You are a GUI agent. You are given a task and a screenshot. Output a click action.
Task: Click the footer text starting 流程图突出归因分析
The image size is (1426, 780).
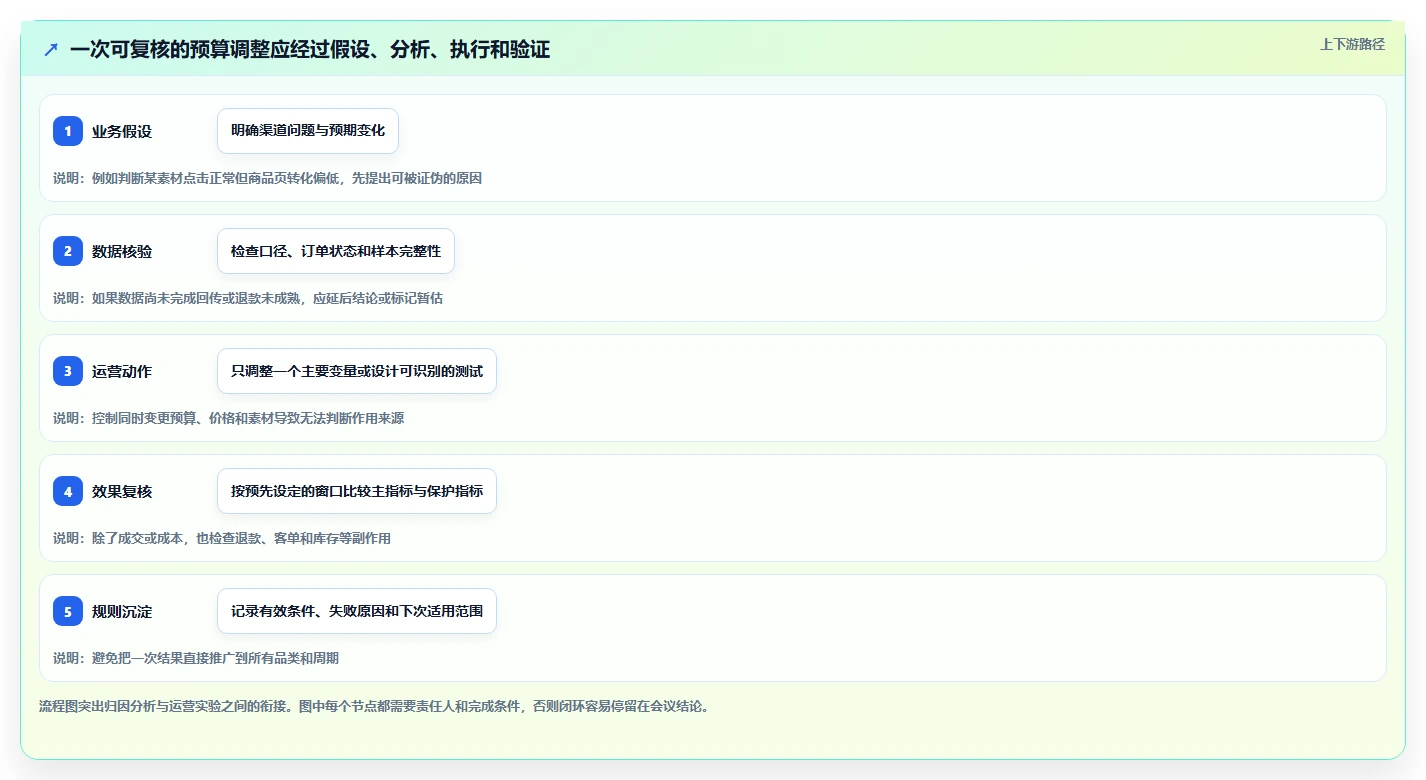374,706
